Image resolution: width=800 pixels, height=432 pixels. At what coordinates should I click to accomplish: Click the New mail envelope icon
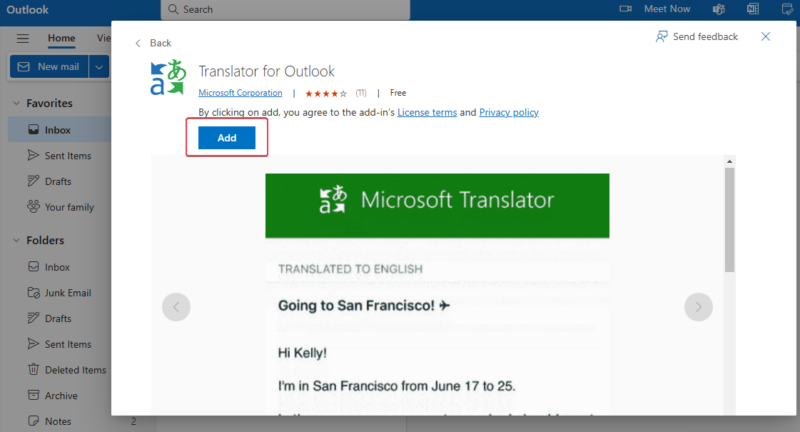click(23, 67)
